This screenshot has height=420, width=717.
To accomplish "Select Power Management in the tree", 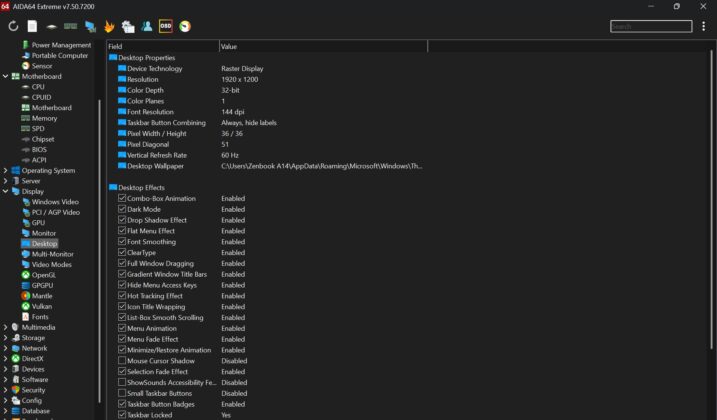I will (x=61, y=45).
